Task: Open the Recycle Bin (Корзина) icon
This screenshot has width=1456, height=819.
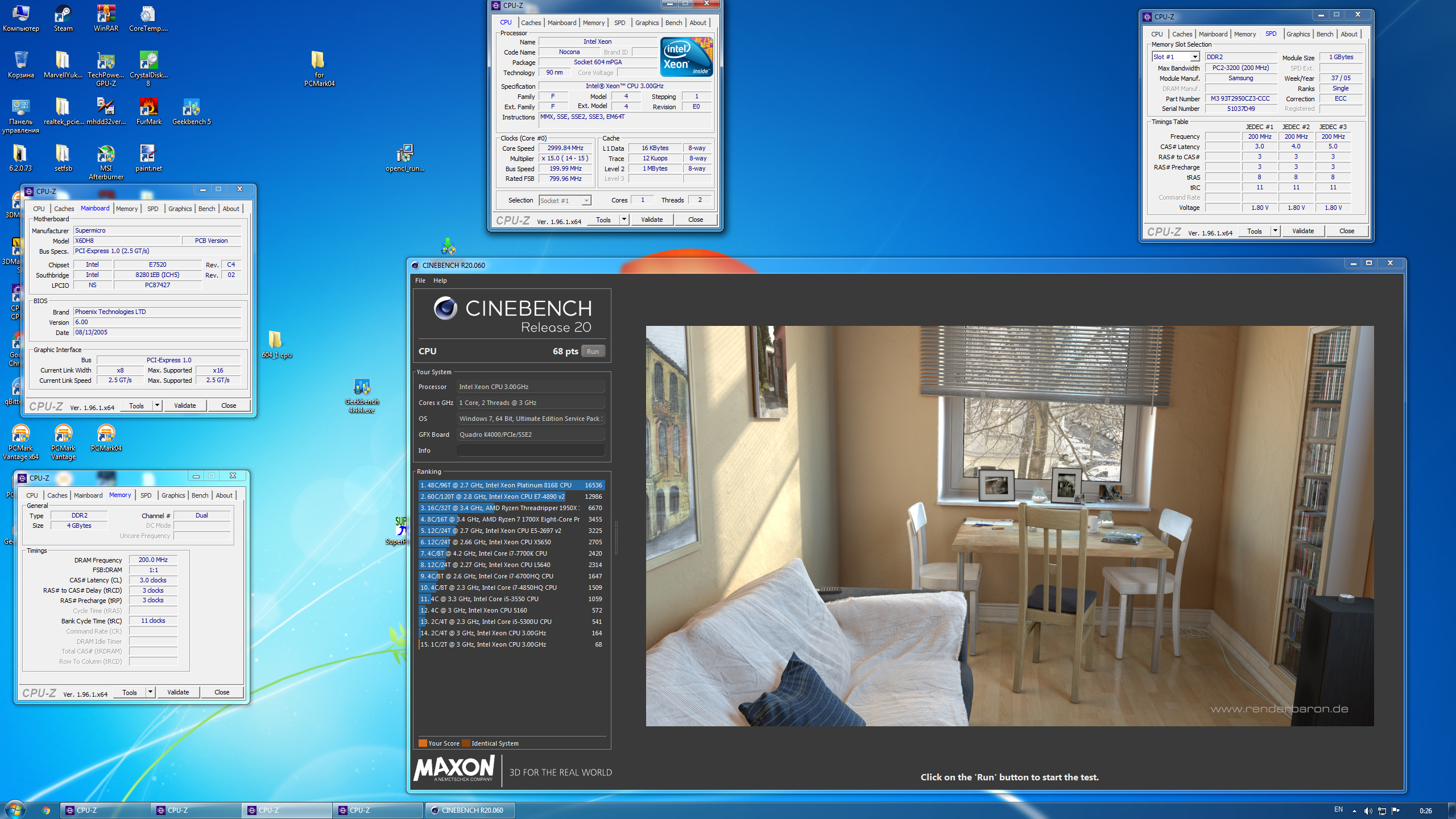Action: coord(21,64)
